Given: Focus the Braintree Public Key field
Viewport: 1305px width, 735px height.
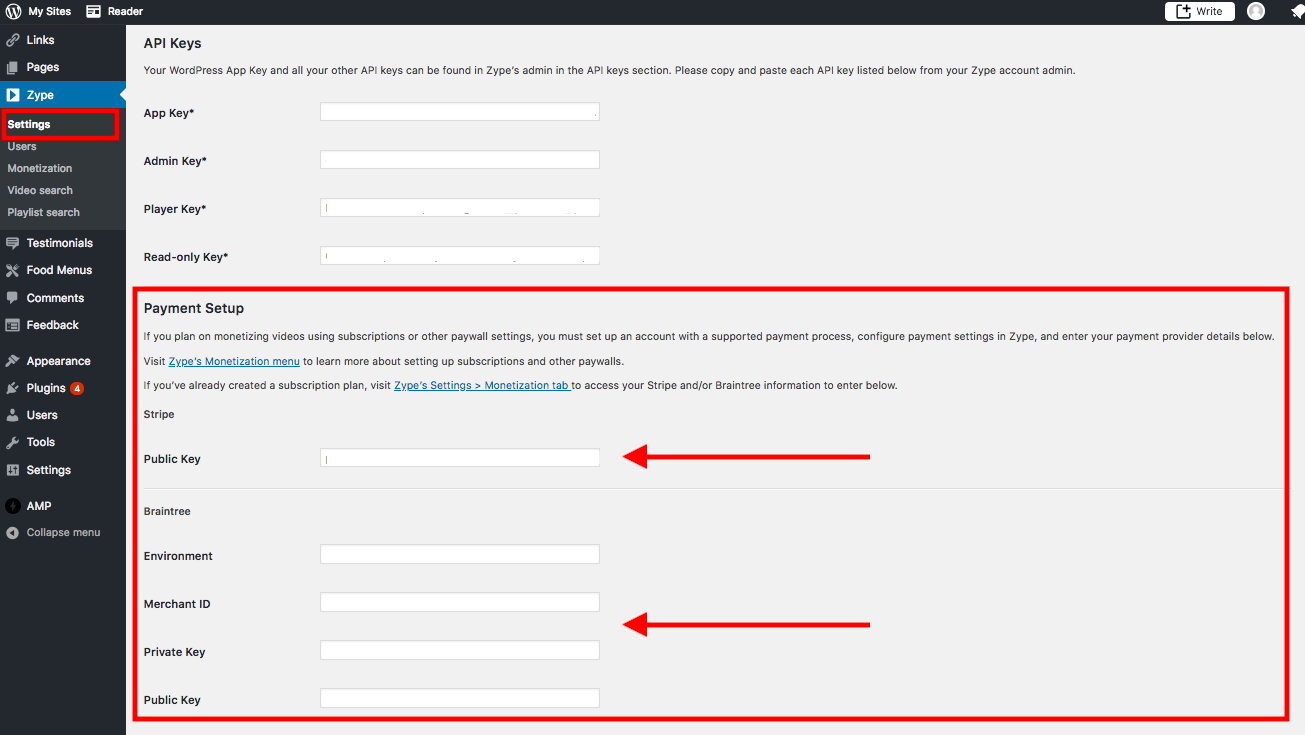Looking at the screenshot, I should point(460,698).
